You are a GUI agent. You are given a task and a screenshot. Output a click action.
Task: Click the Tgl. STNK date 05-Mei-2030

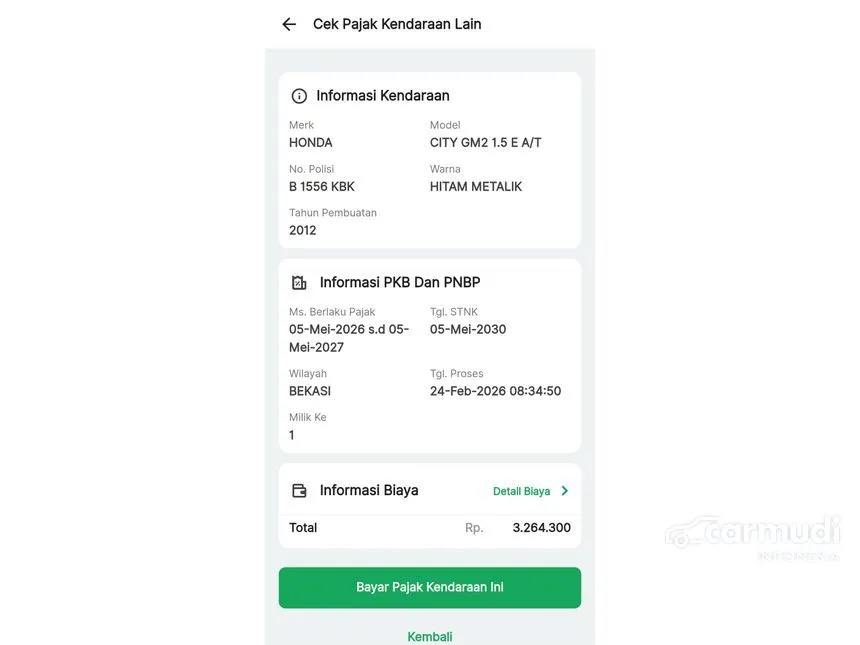[x=468, y=329]
